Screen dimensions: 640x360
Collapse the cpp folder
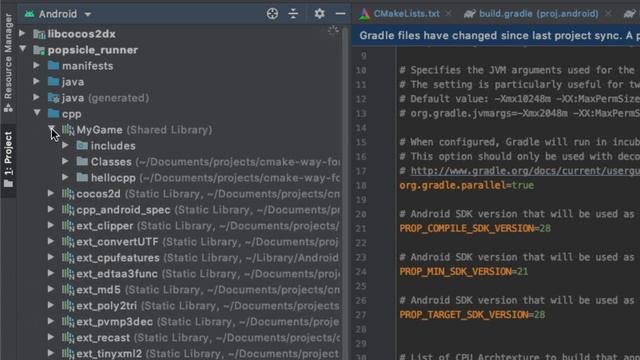click(37, 113)
